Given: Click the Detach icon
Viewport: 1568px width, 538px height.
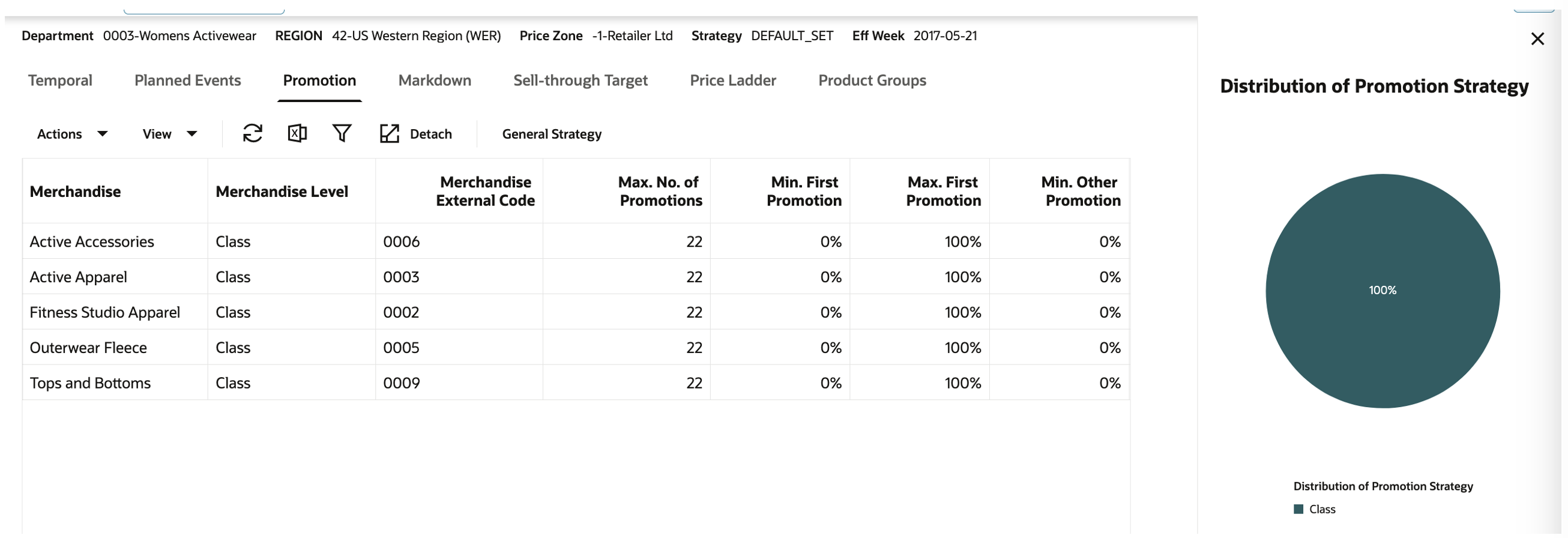Looking at the screenshot, I should (x=390, y=134).
